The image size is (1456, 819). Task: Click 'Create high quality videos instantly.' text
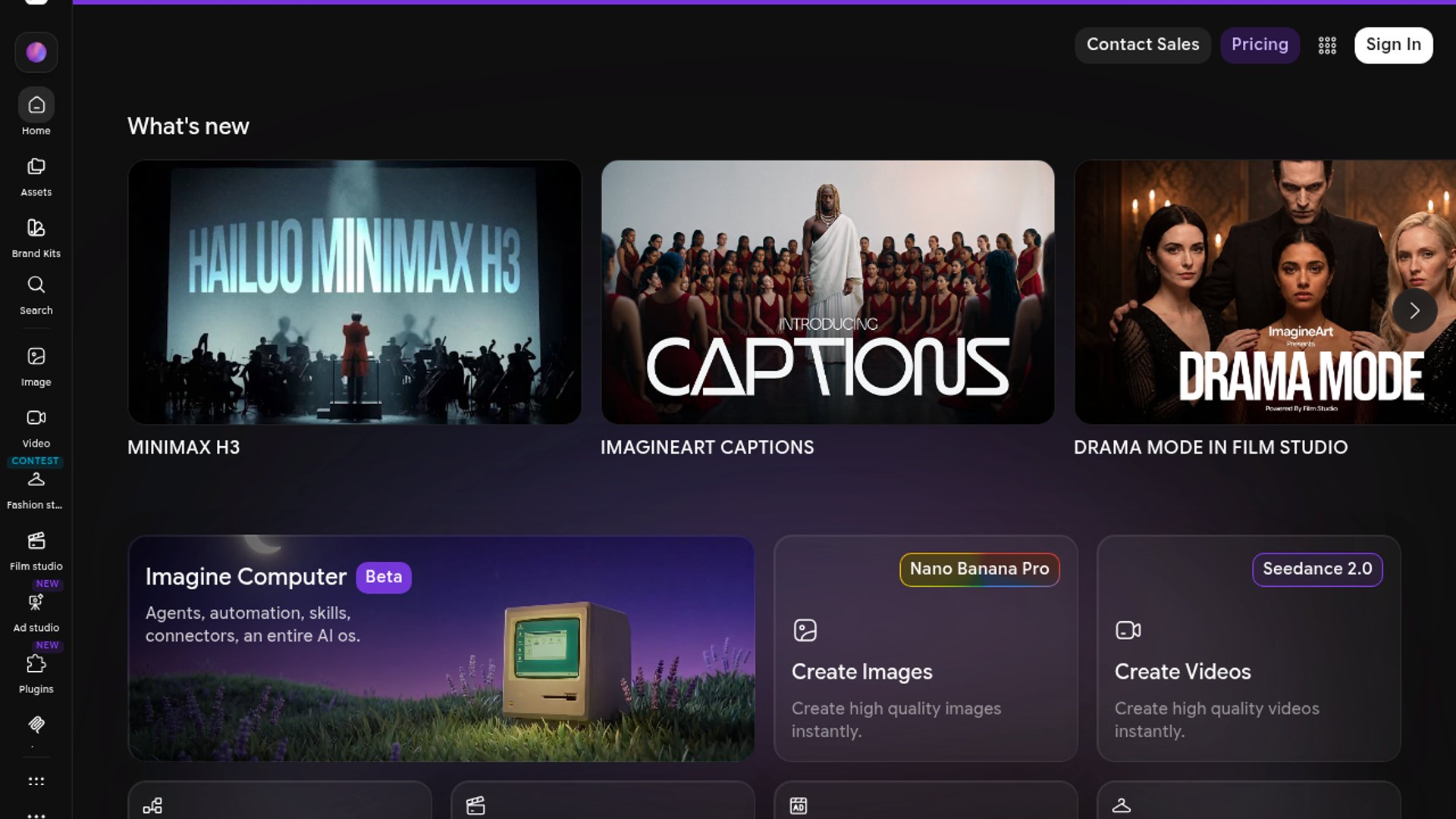pyautogui.click(x=1217, y=720)
